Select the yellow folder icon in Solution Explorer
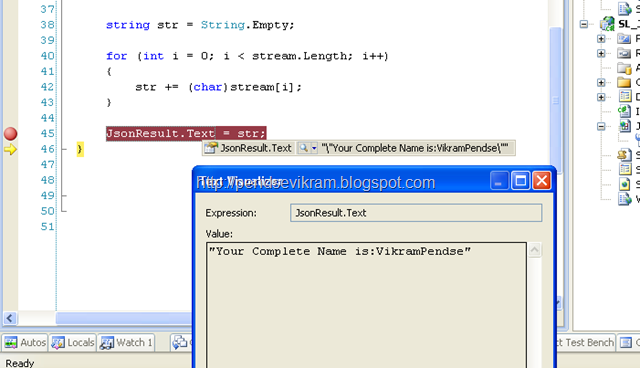This screenshot has height=368, width=640. coord(624,82)
